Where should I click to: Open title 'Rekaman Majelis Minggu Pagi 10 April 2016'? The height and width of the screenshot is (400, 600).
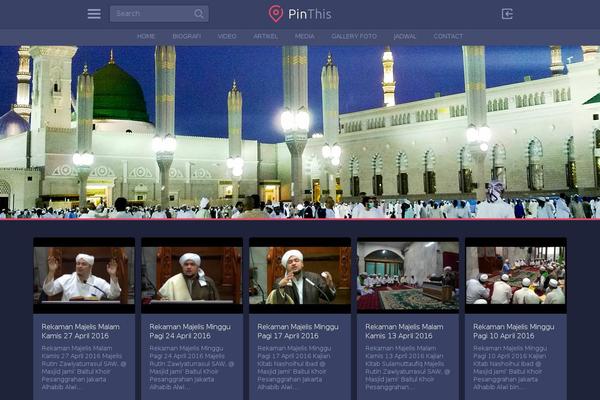pos(514,331)
